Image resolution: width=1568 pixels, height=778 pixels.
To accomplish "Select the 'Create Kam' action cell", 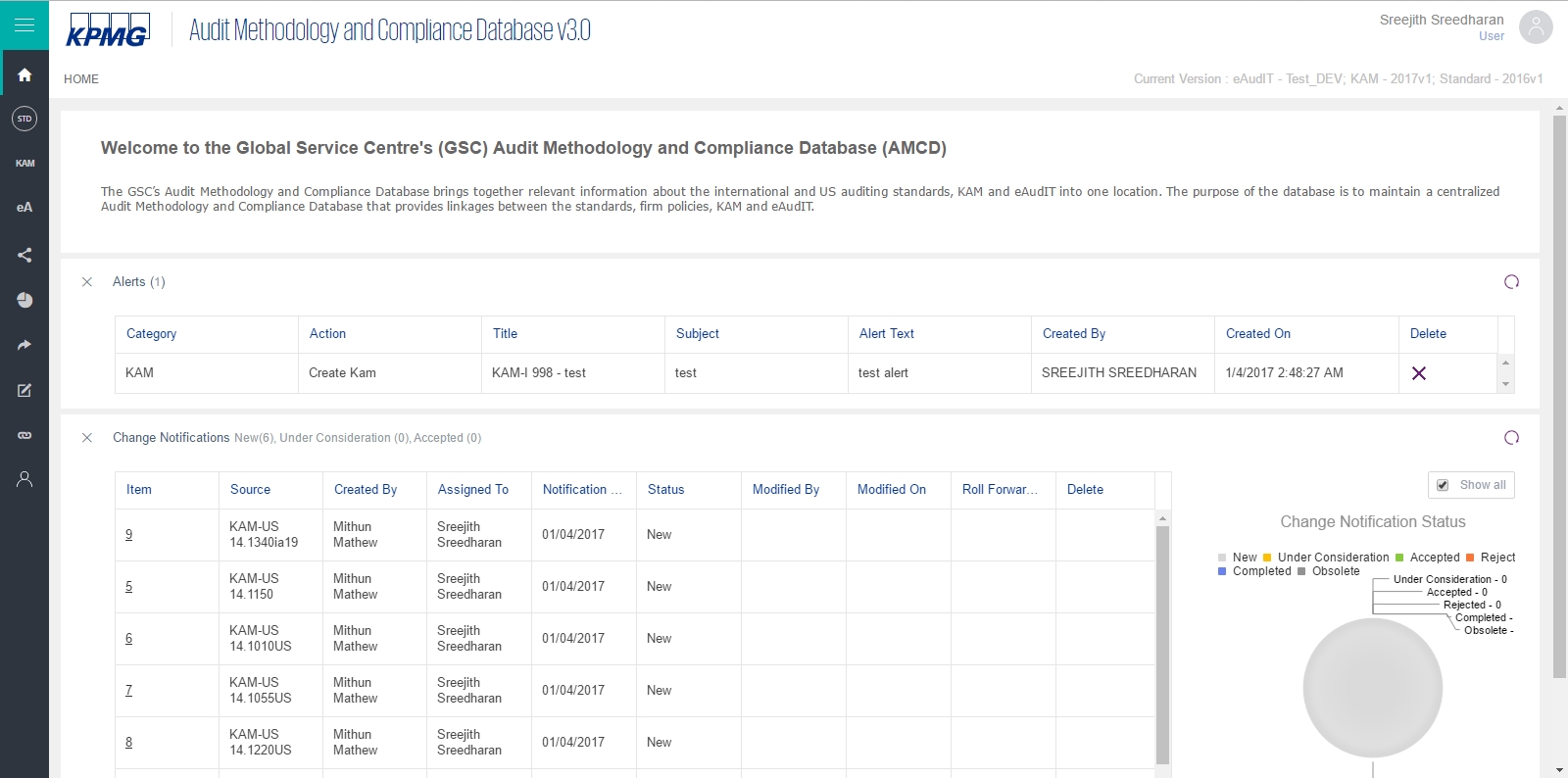I will pyautogui.click(x=390, y=373).
